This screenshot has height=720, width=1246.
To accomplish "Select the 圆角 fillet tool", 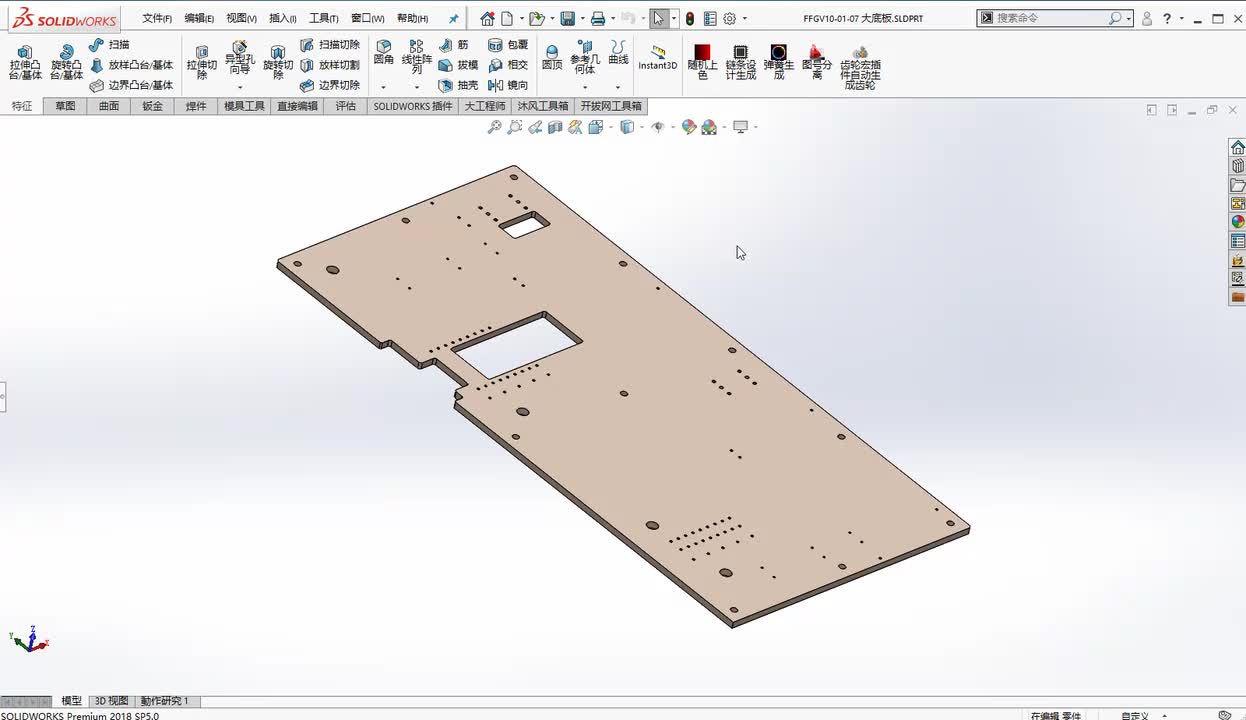I will [x=383, y=53].
